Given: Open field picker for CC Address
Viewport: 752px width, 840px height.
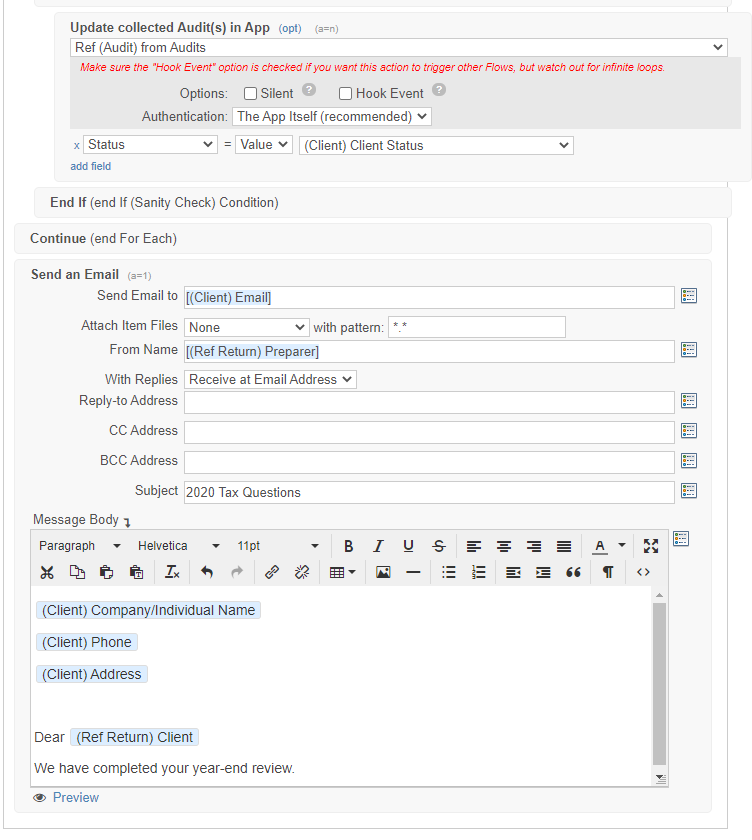Looking at the screenshot, I should [689, 431].
